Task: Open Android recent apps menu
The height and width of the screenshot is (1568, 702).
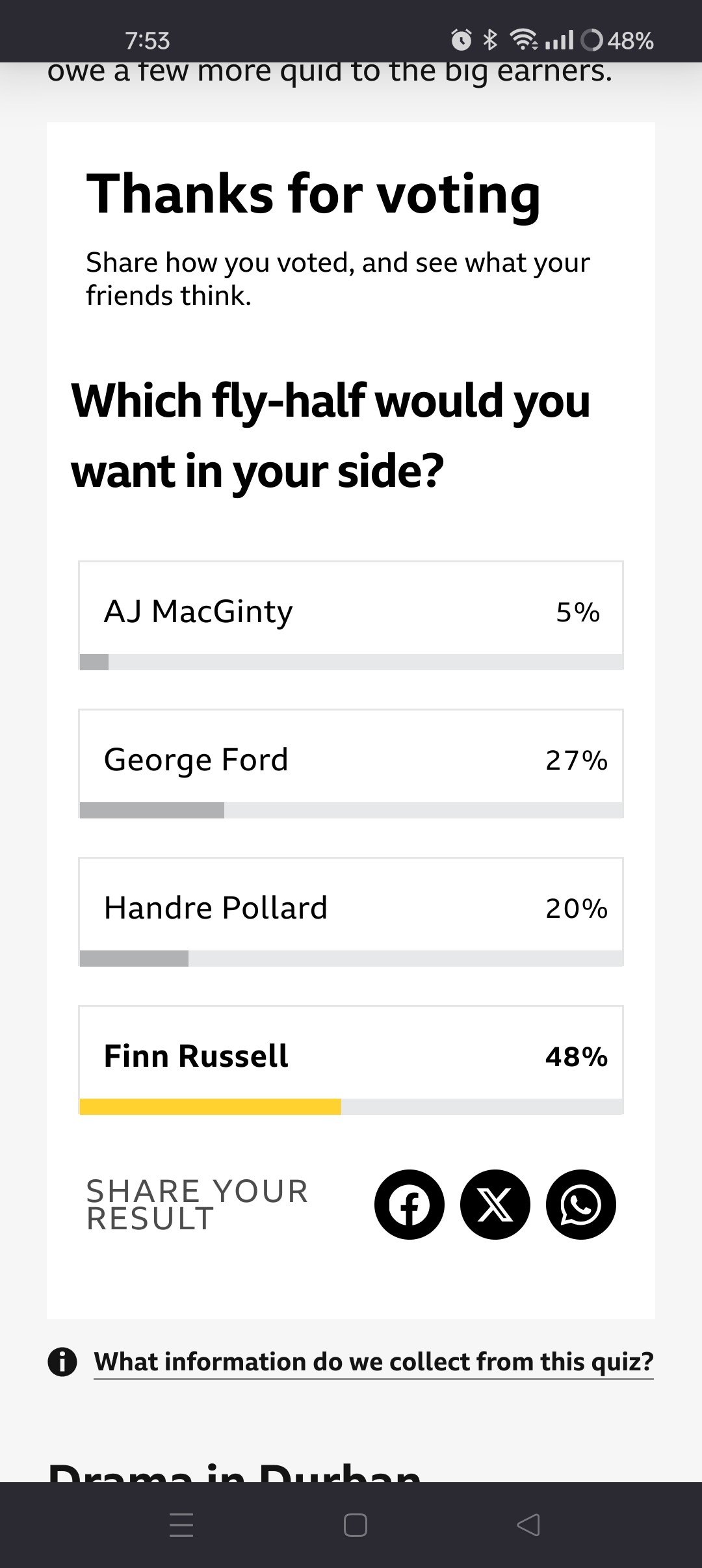Action: (181, 1524)
